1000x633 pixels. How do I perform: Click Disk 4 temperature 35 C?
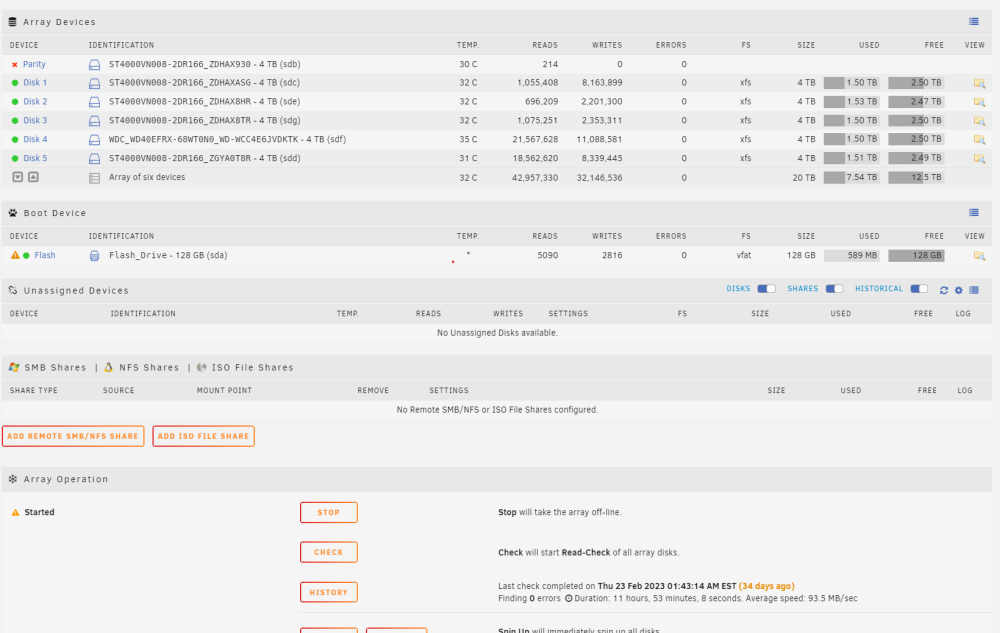pos(468,139)
